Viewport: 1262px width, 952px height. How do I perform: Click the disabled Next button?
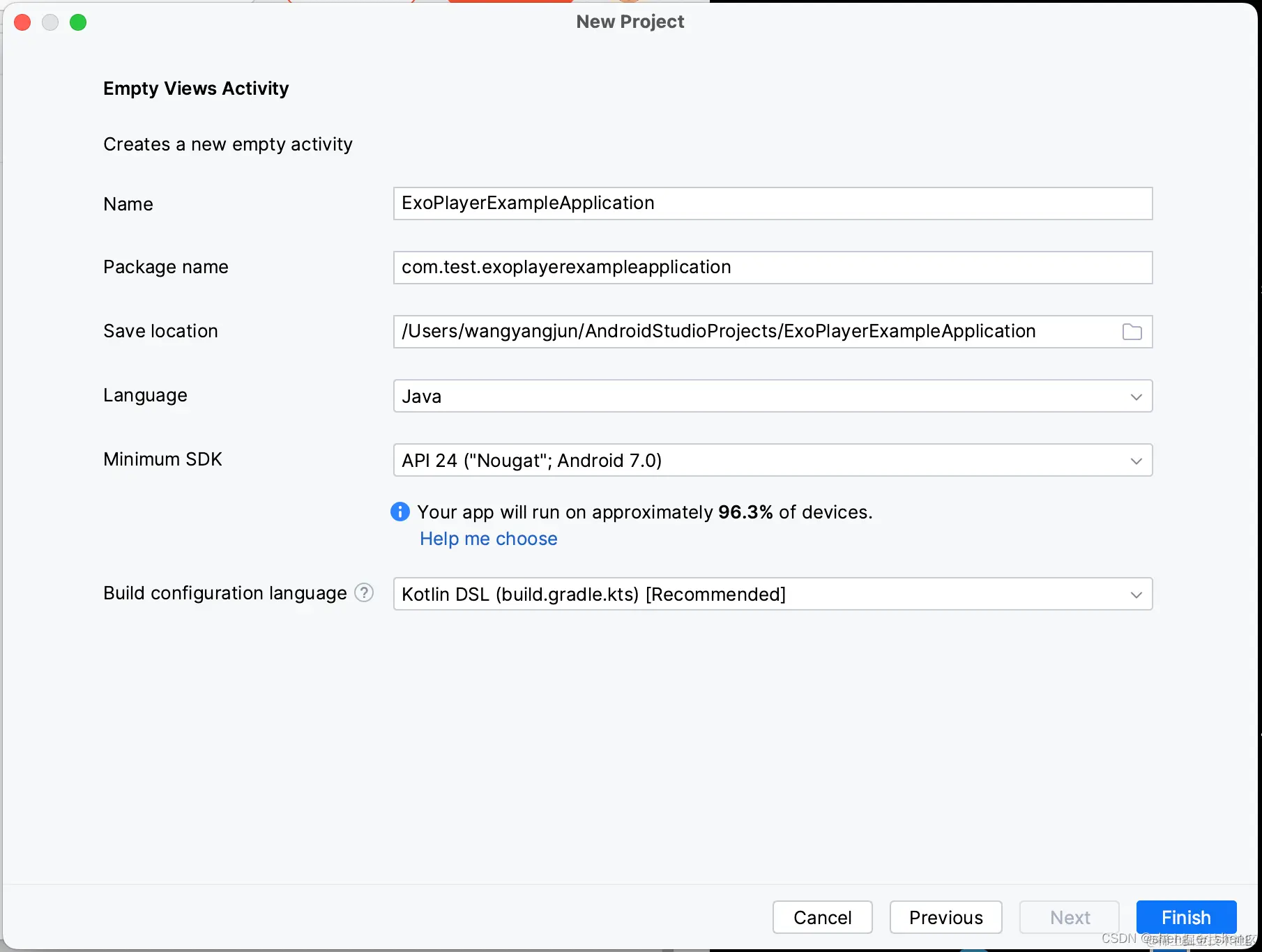point(1069,917)
